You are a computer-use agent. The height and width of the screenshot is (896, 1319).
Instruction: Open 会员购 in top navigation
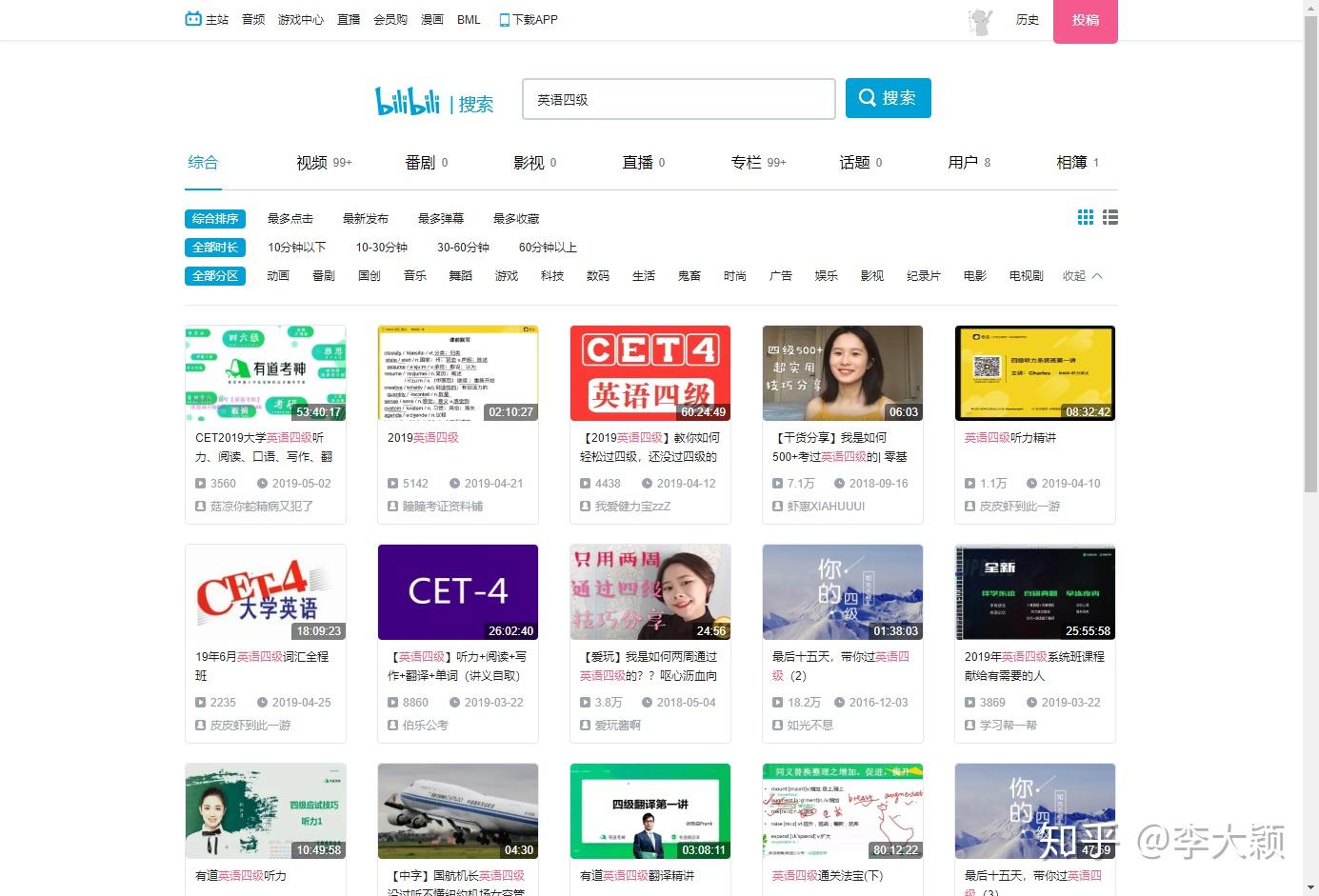[390, 20]
